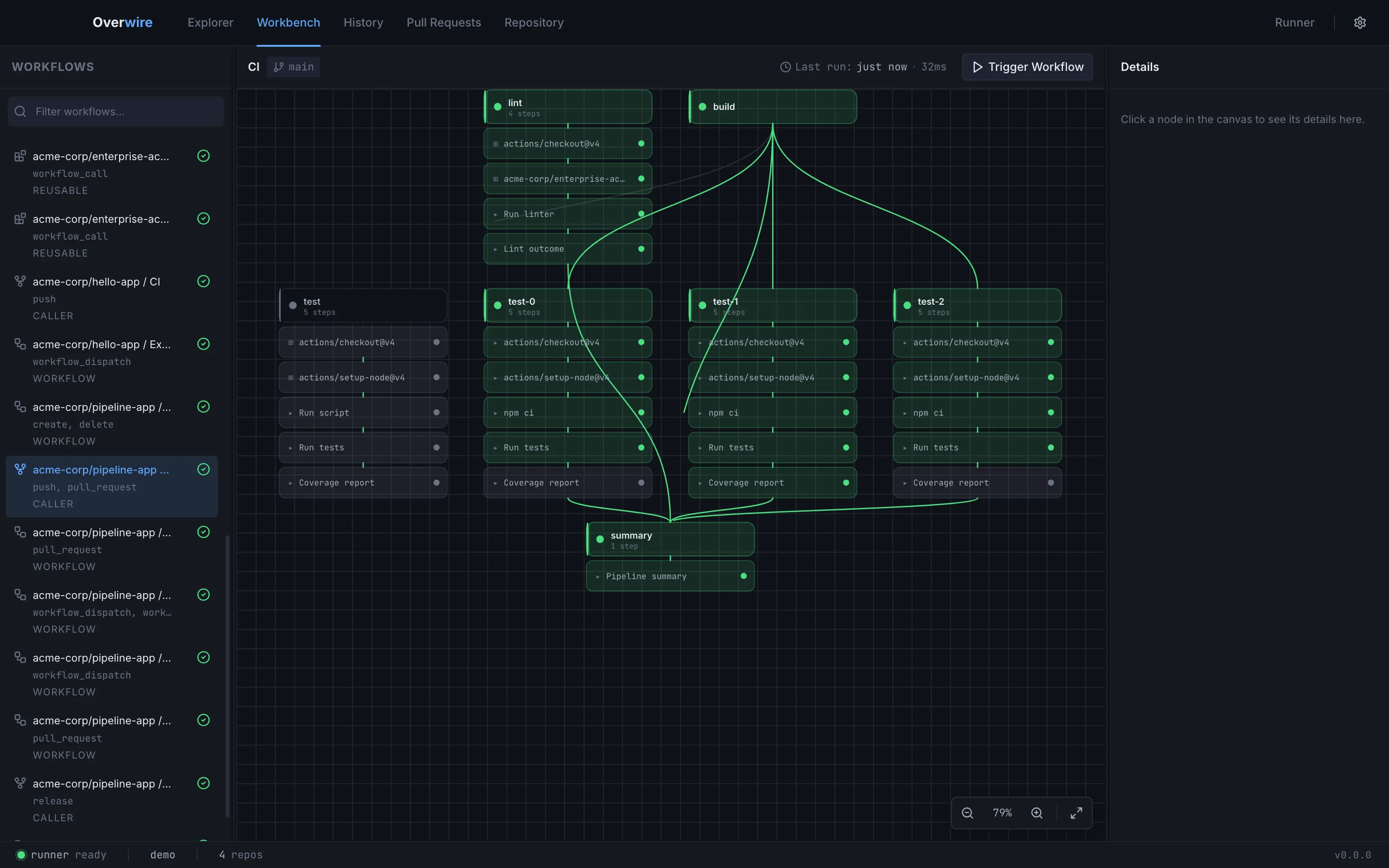Screen dimensions: 1389x868
Task: Click the status dot on test-2 job
Action: tap(908, 305)
